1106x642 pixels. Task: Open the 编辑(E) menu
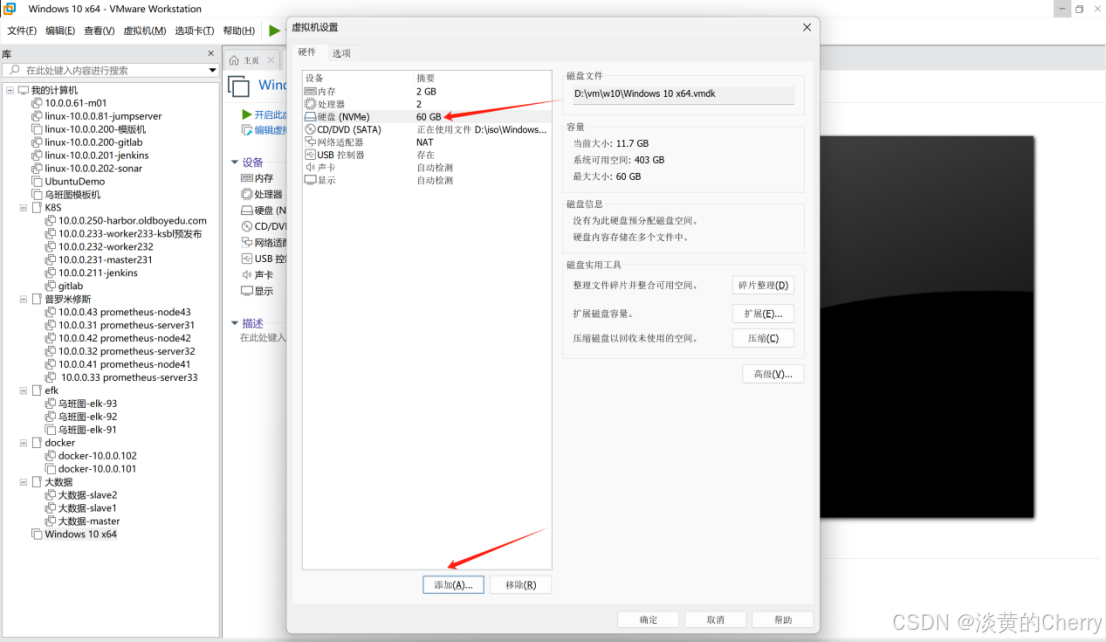[60, 30]
